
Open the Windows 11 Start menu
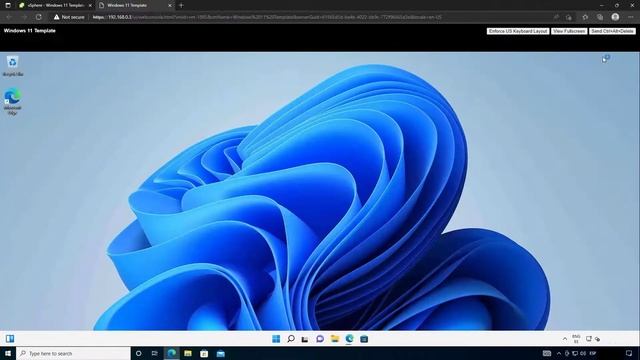pos(276,339)
